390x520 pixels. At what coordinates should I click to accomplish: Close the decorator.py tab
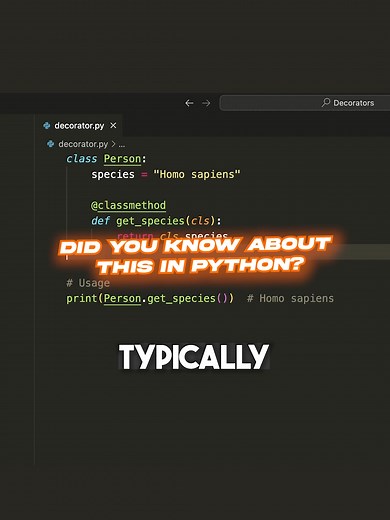[x=113, y=125]
